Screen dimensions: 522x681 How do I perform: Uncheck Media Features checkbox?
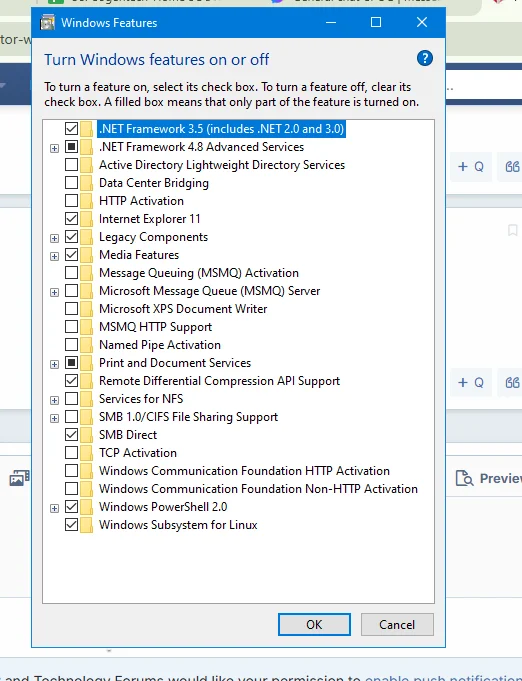pyautogui.click(x=71, y=255)
